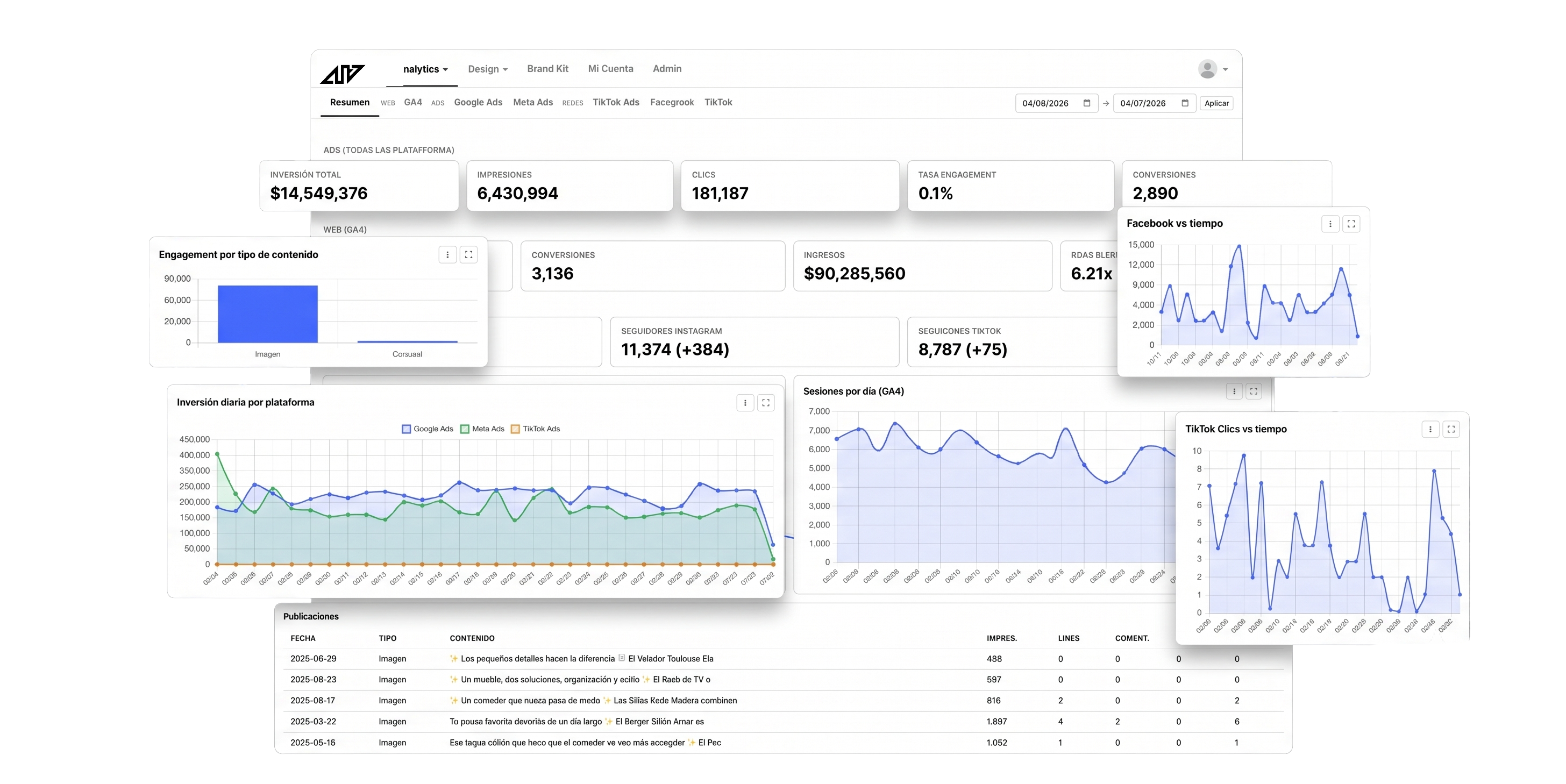This screenshot has width=1566, height=784.
Task: Click the GA4 Conversiones value 3,136
Action: click(x=552, y=274)
